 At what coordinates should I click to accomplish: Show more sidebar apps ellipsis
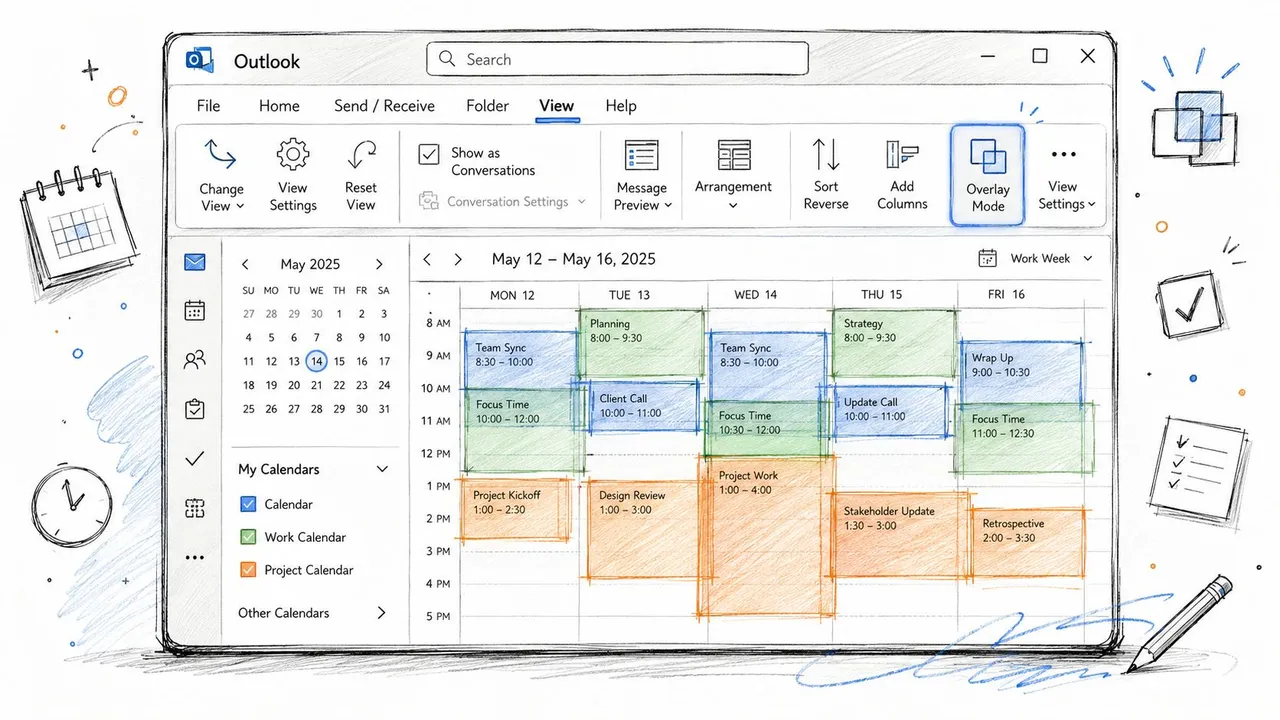(195, 558)
